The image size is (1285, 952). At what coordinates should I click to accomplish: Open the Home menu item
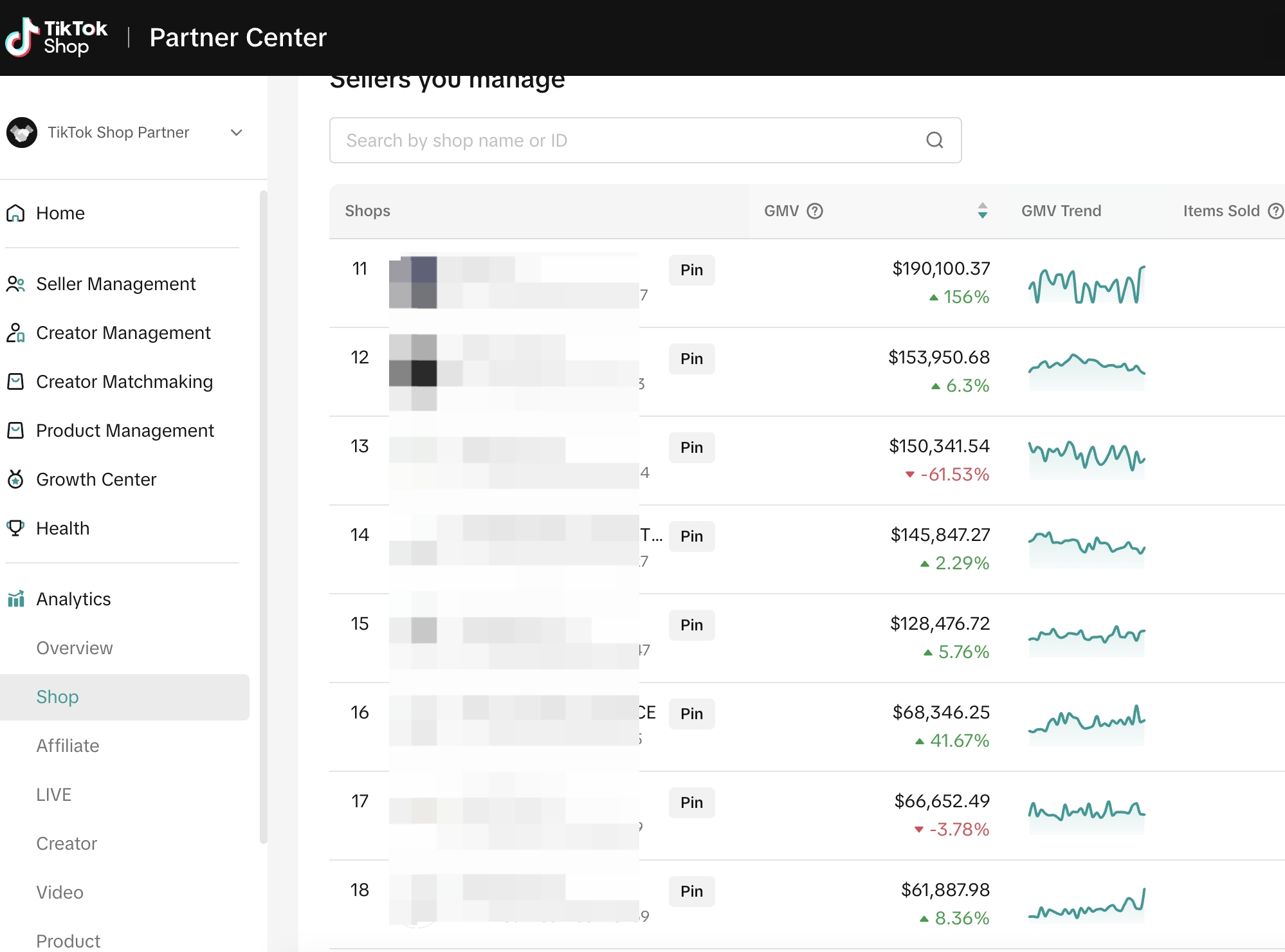tap(60, 213)
